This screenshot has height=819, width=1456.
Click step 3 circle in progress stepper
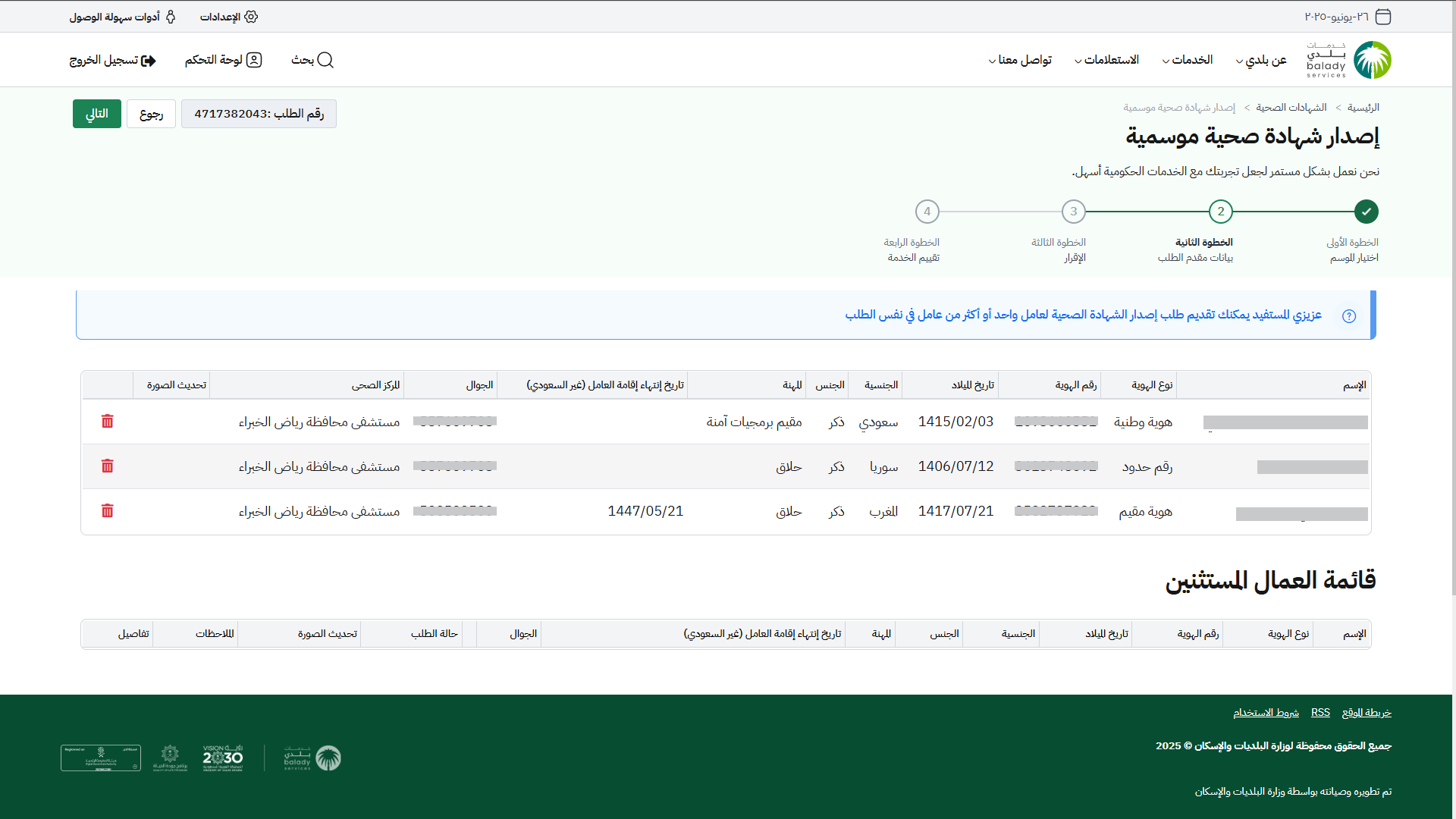coord(1073,212)
